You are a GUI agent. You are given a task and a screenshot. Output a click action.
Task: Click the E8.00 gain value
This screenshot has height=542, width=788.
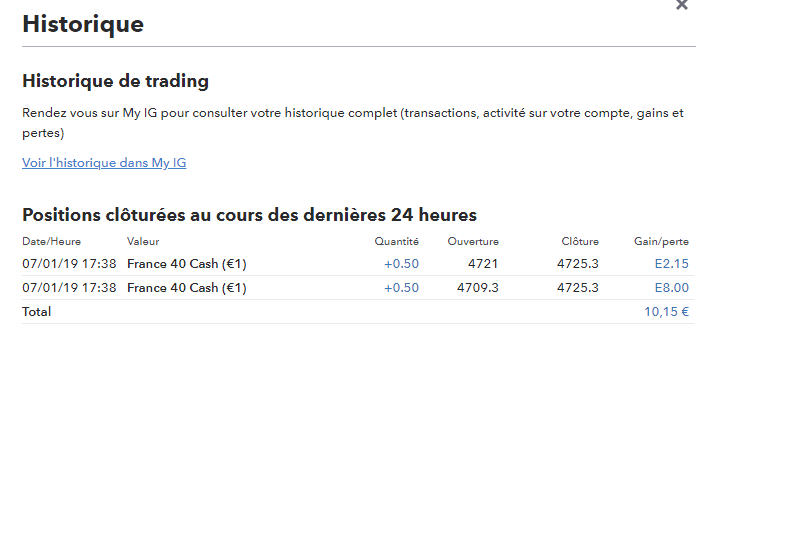(x=671, y=288)
